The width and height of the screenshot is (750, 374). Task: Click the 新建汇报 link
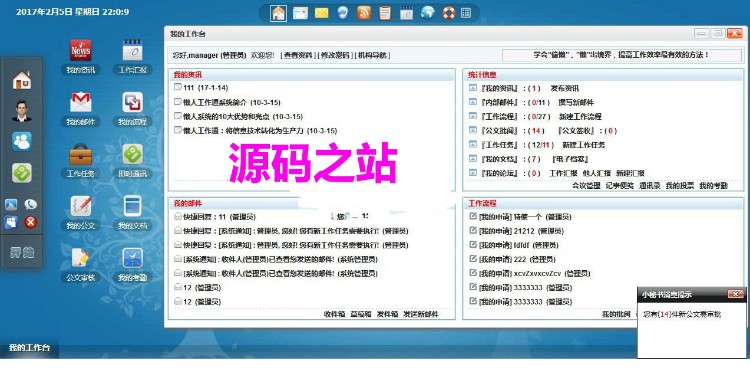(x=630, y=173)
